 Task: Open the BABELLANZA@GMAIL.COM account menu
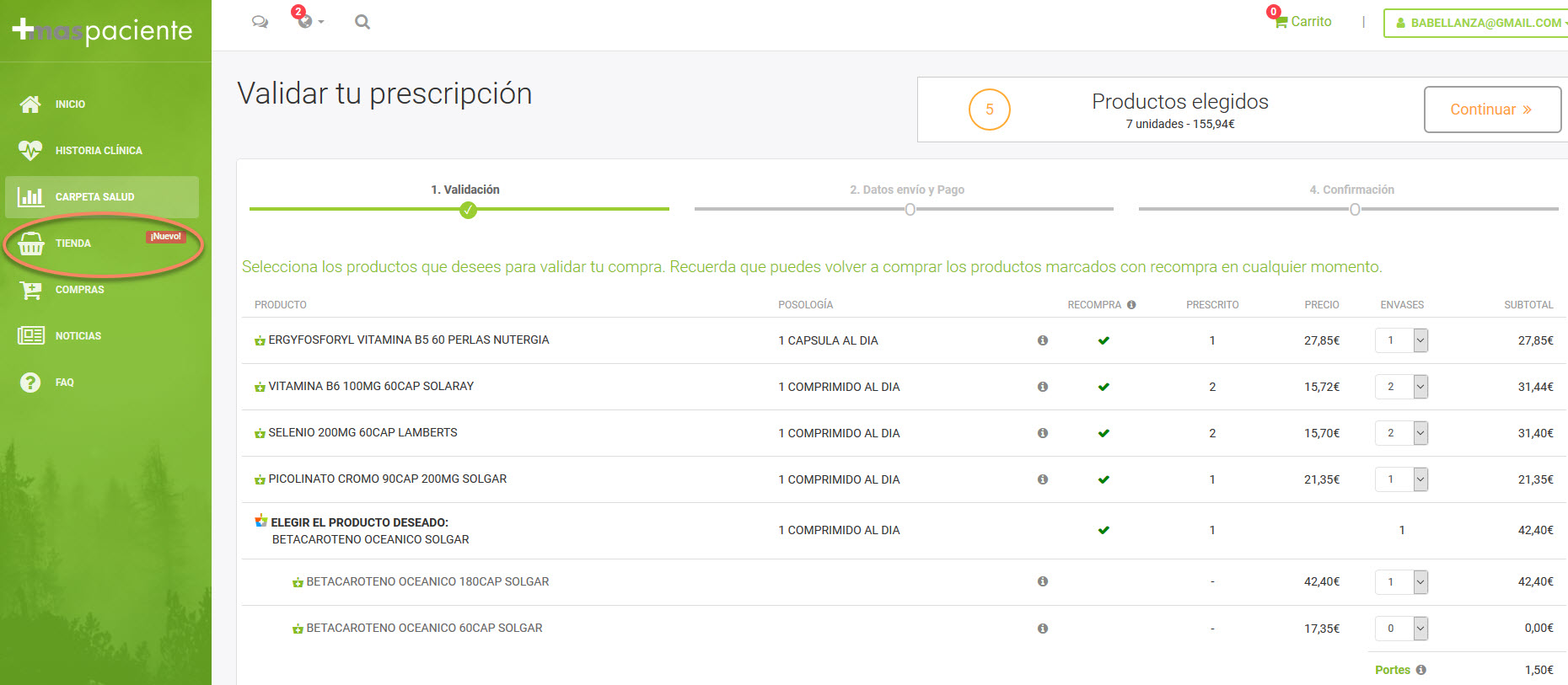(1477, 23)
